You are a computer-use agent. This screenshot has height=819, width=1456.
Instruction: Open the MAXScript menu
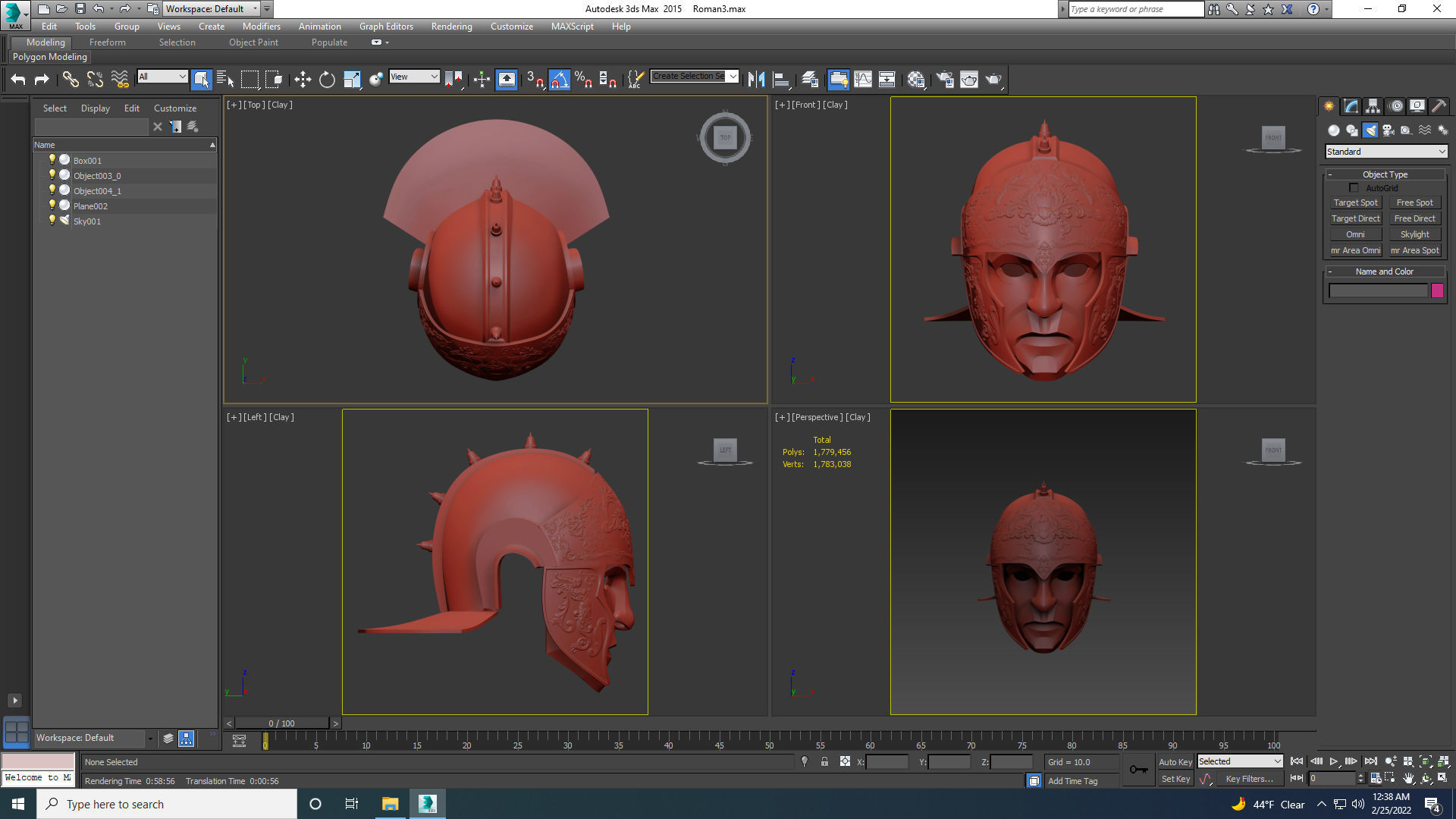click(573, 27)
